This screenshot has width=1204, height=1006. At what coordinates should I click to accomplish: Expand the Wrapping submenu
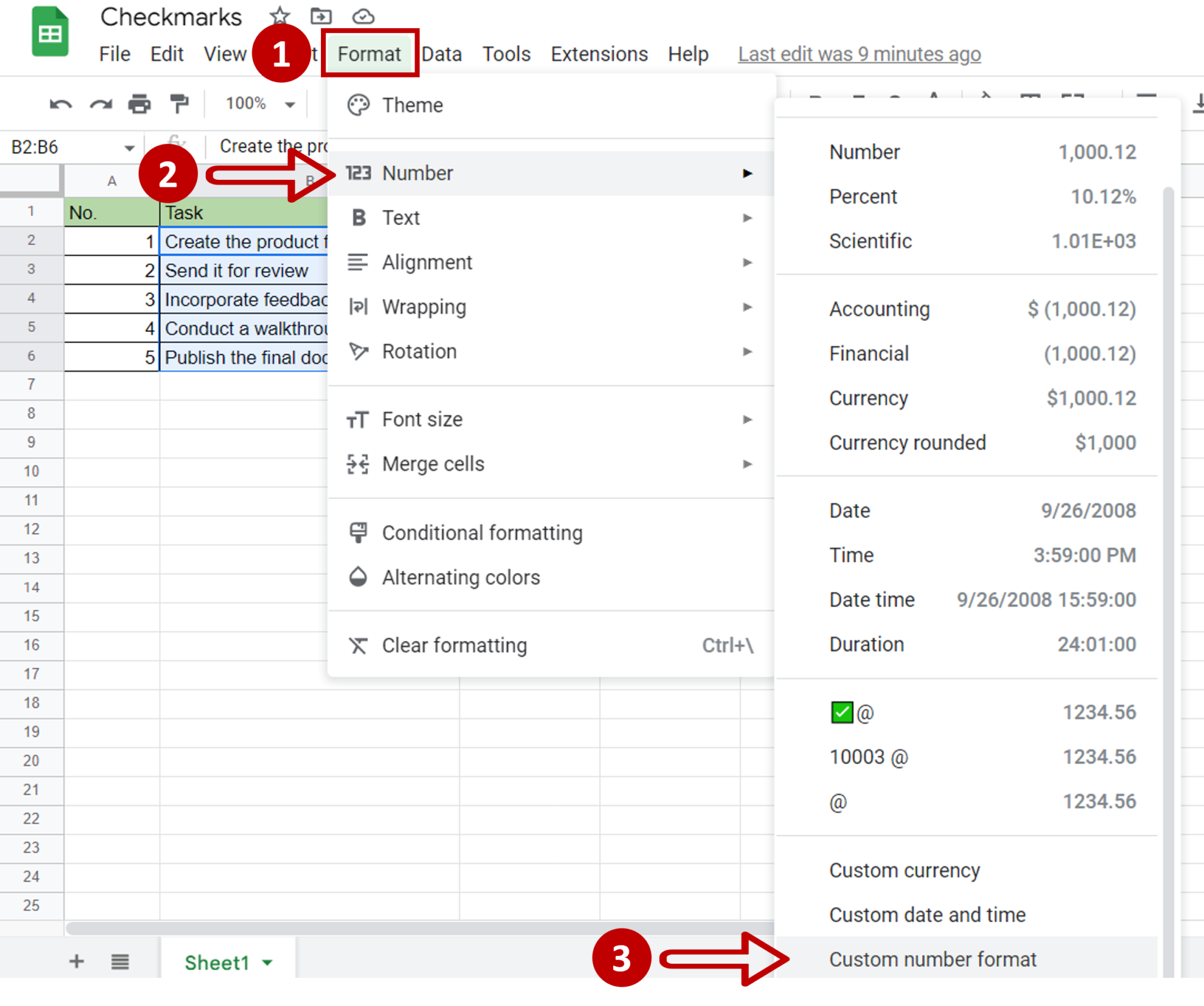click(551, 307)
